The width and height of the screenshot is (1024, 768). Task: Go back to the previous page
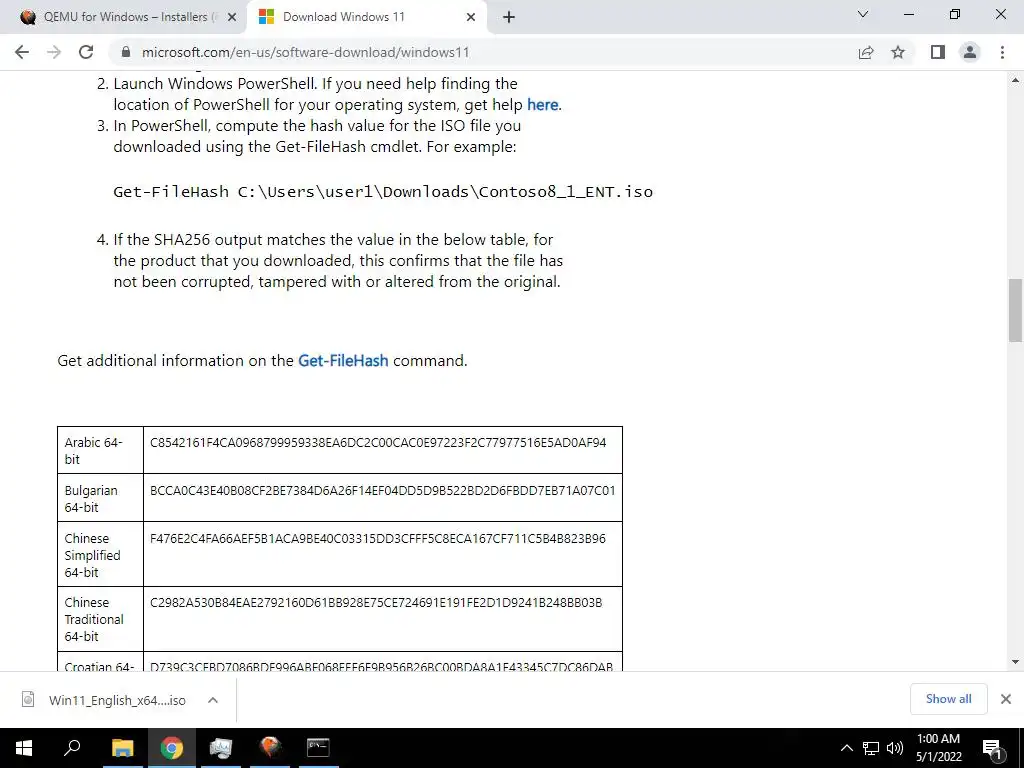pyautogui.click(x=22, y=52)
